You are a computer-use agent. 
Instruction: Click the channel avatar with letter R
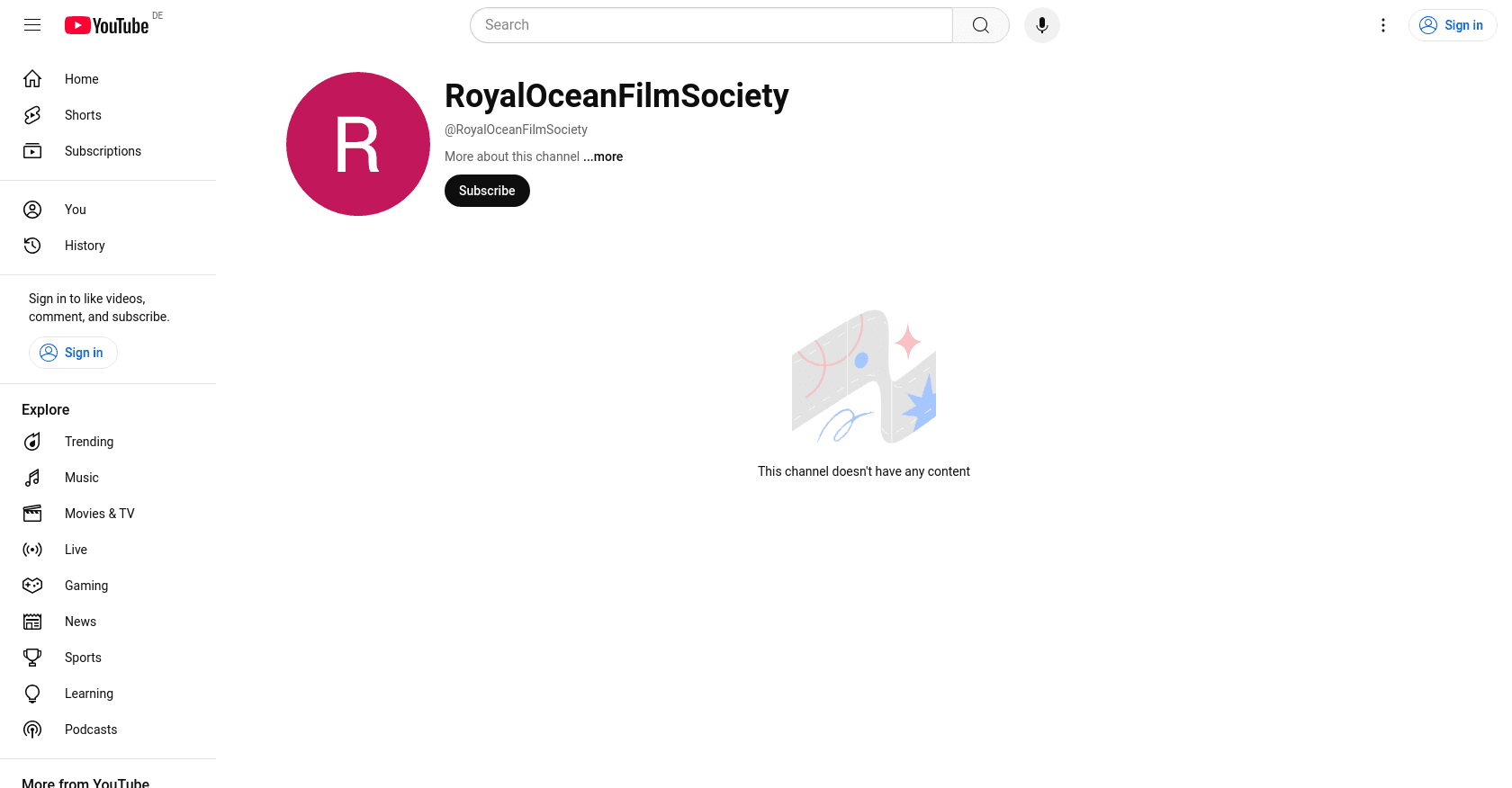coord(358,144)
